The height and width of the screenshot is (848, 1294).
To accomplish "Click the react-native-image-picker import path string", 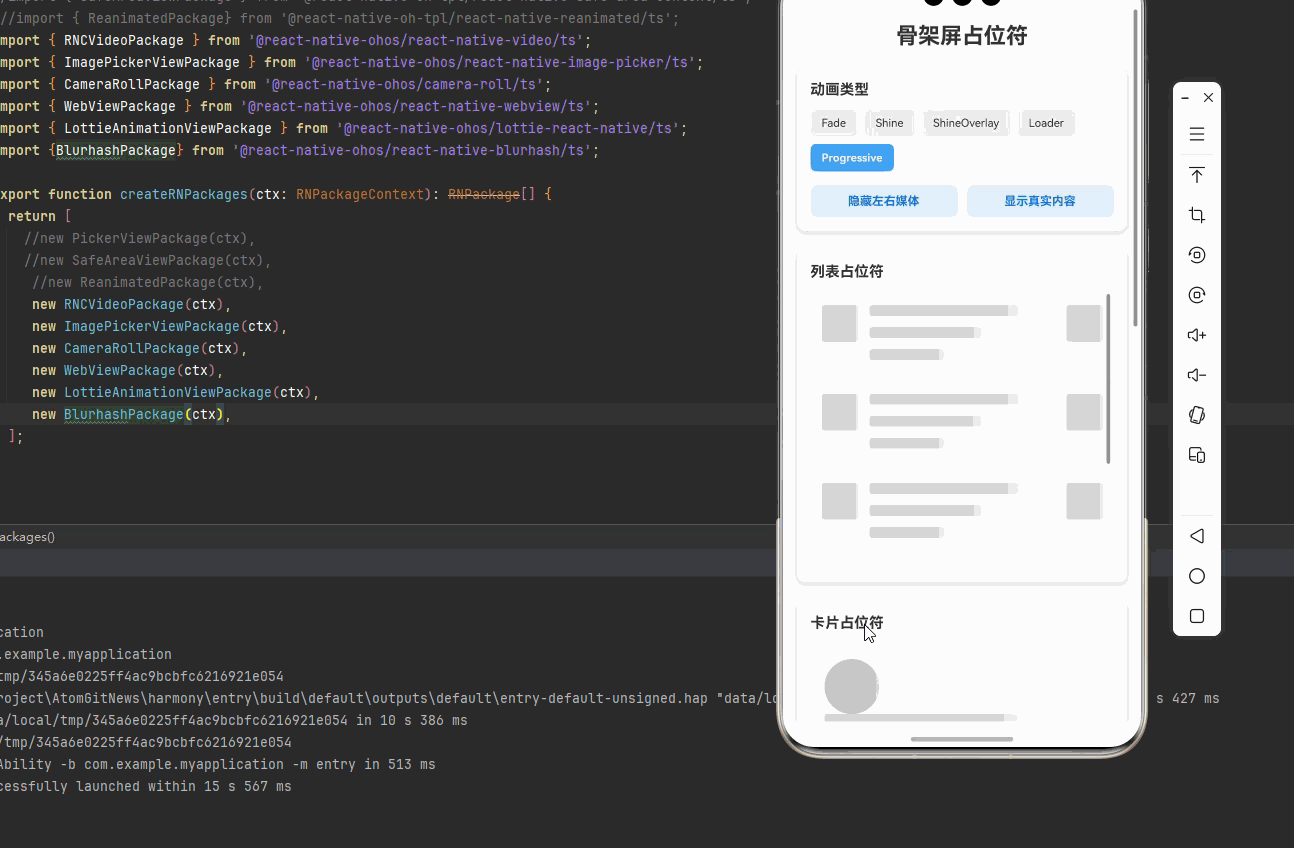I will click(500, 62).
